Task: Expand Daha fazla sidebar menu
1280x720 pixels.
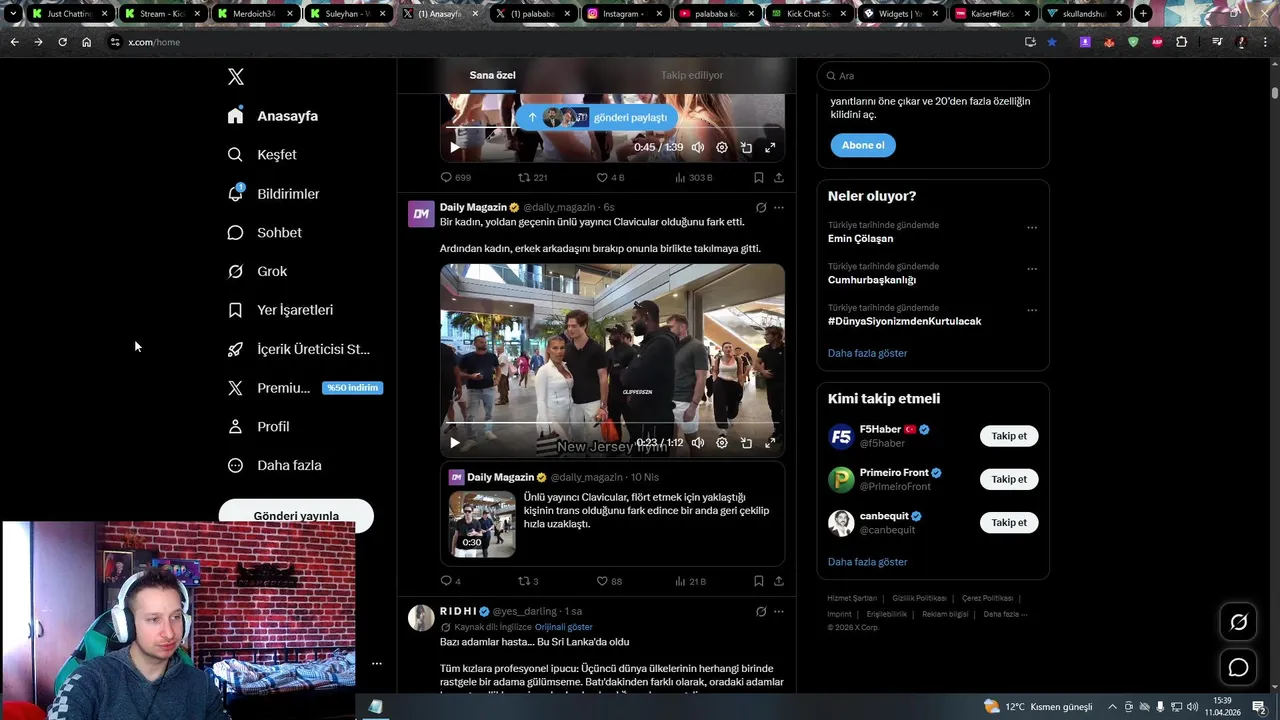Action: 274,466
